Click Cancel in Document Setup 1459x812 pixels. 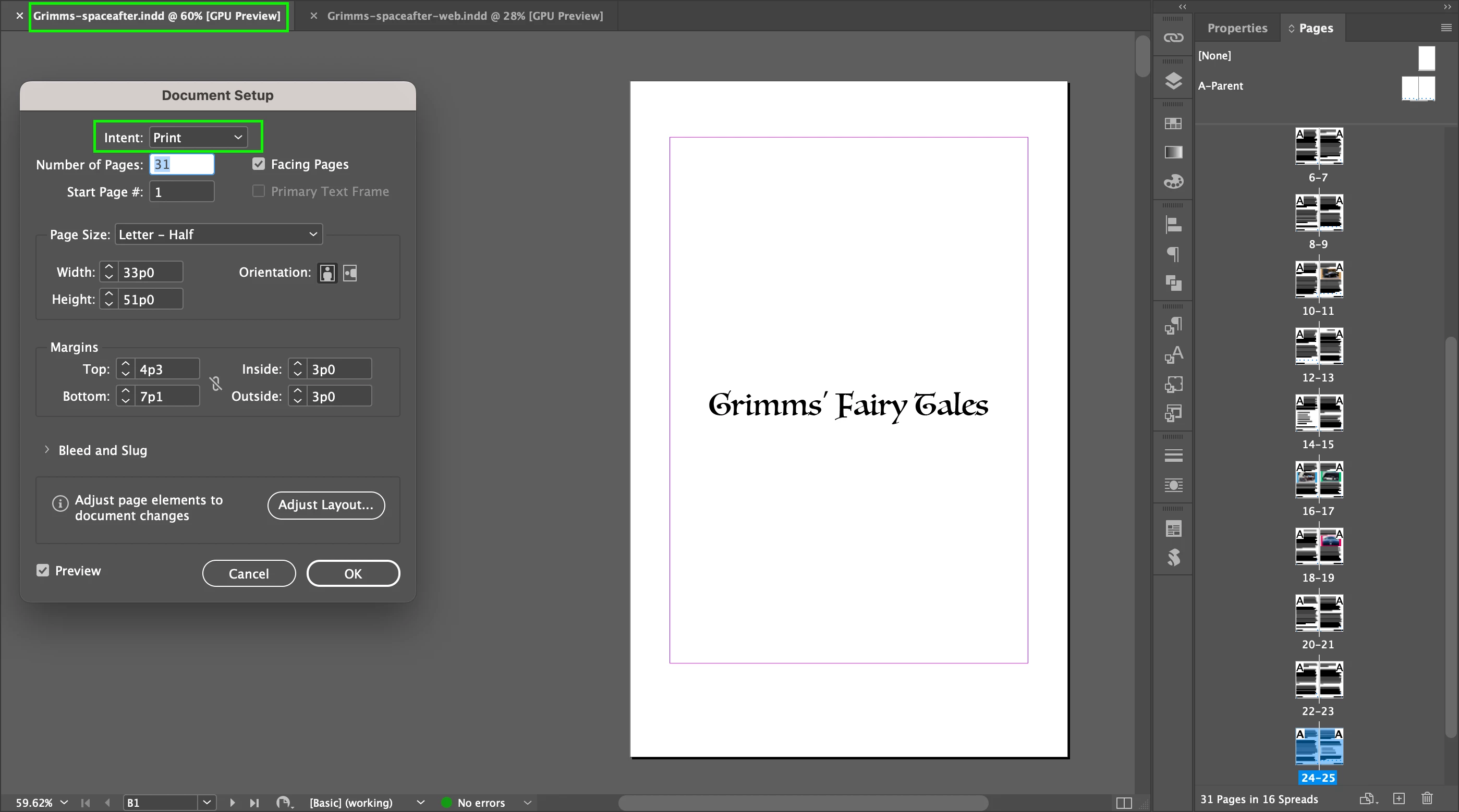(249, 574)
